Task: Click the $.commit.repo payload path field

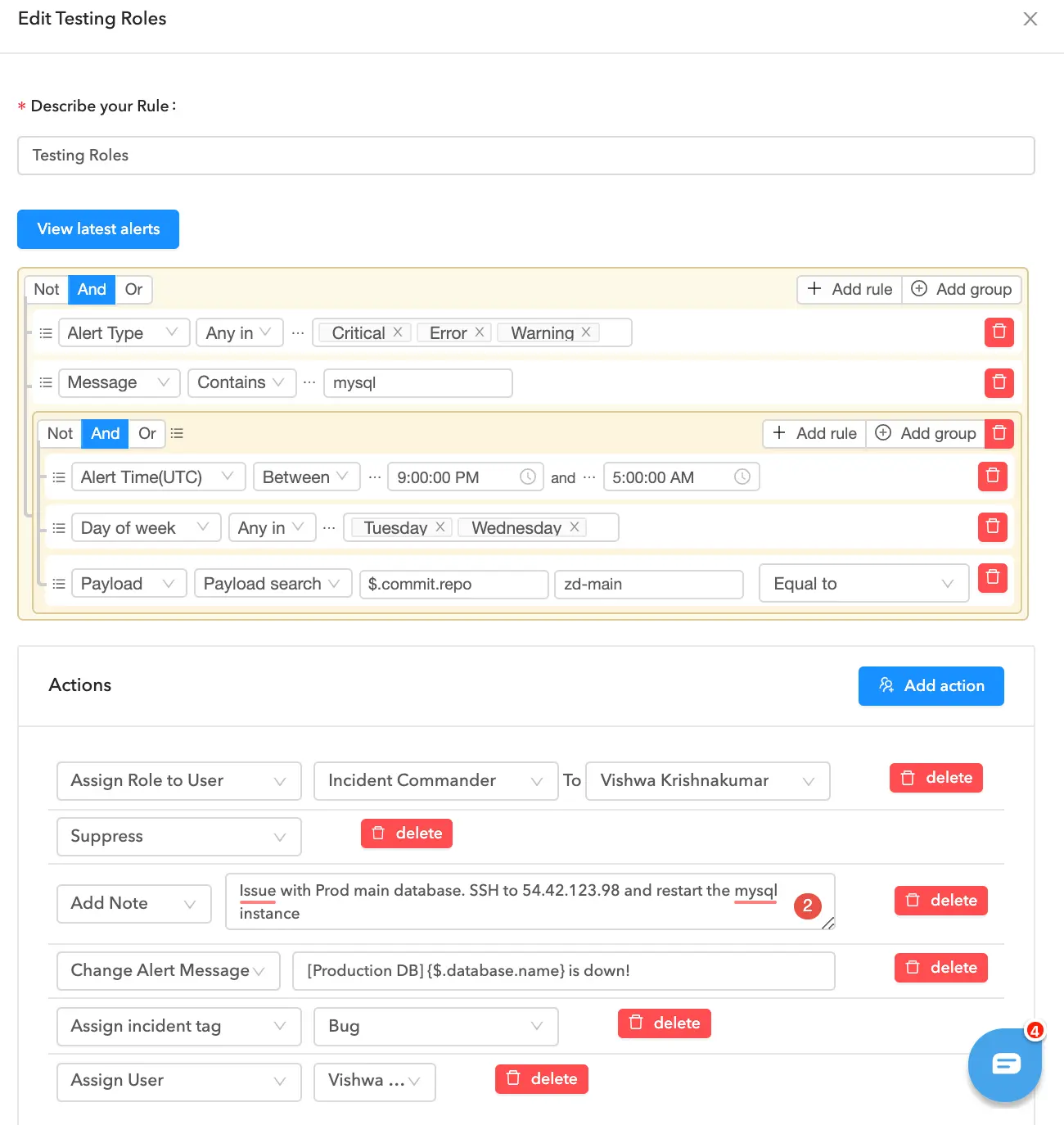Action: 454,584
